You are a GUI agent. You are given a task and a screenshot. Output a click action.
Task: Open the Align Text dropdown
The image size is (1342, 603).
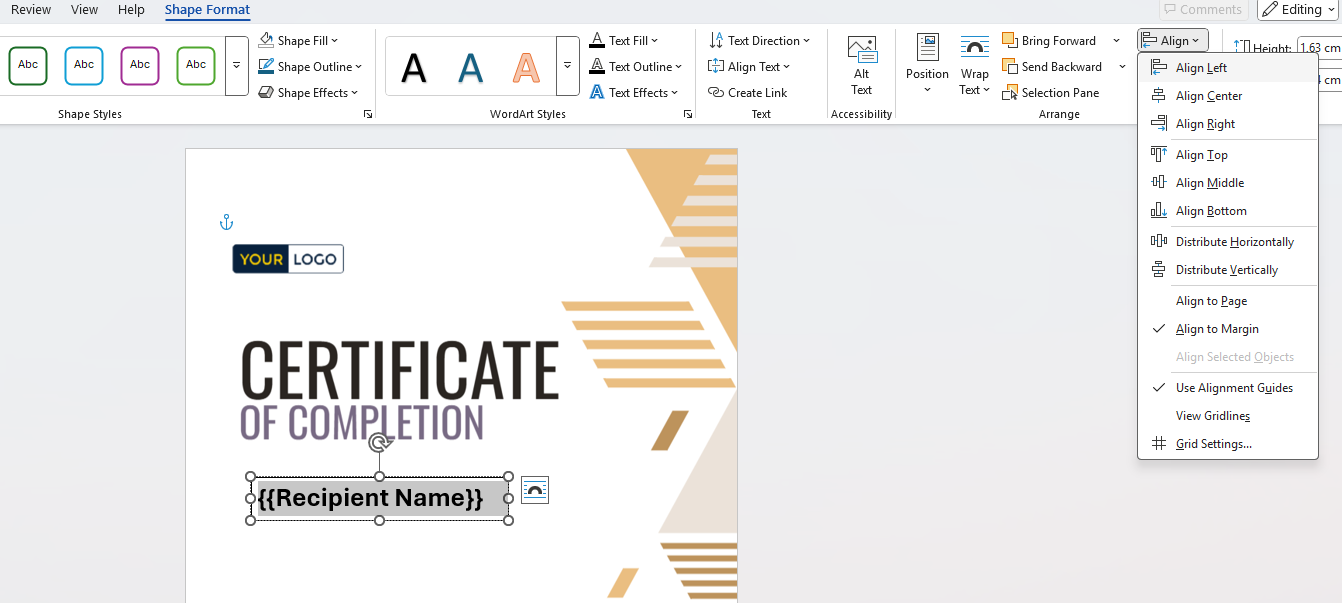[749, 67]
